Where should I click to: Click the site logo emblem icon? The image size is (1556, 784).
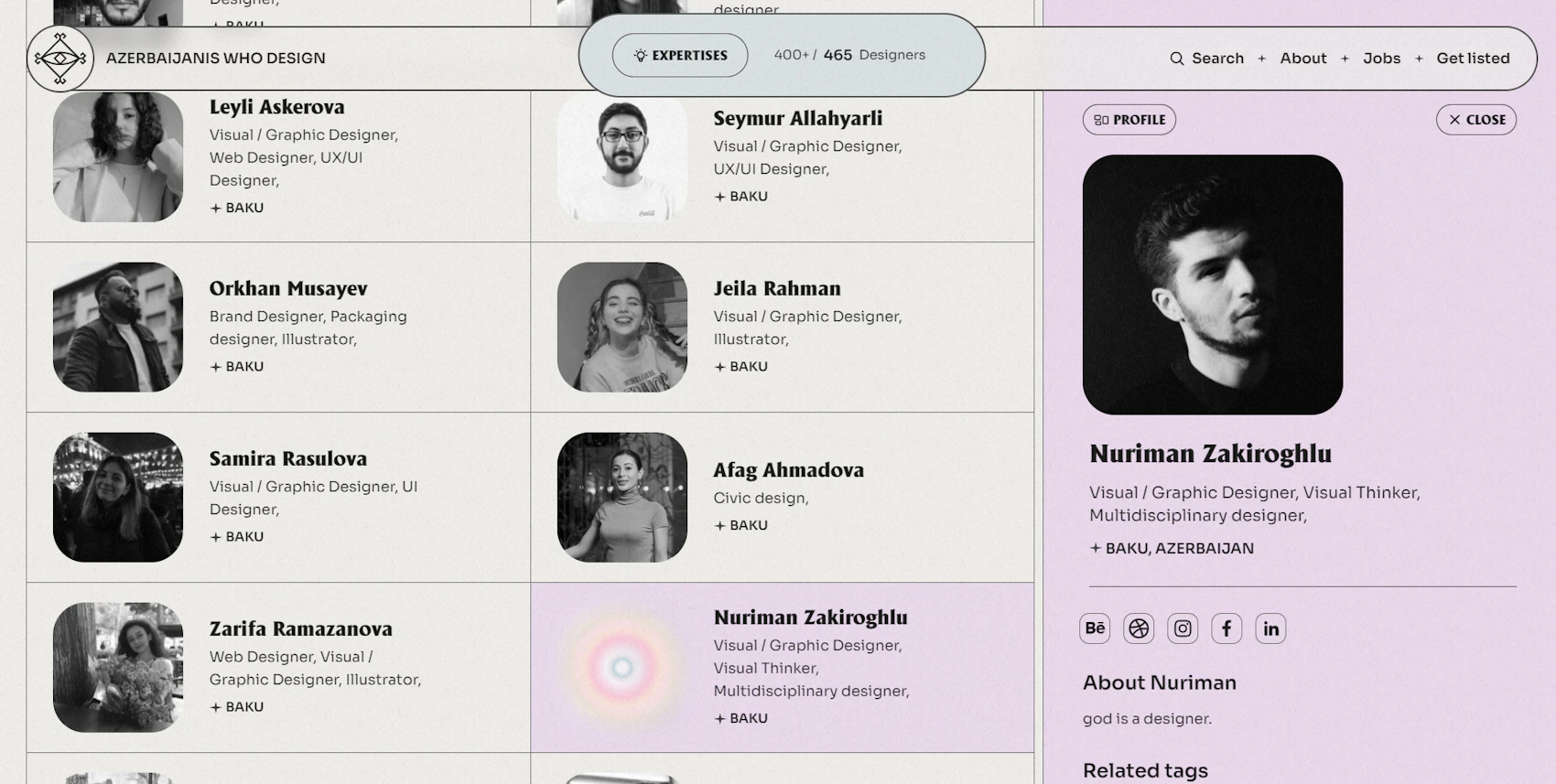pyautogui.click(x=60, y=59)
